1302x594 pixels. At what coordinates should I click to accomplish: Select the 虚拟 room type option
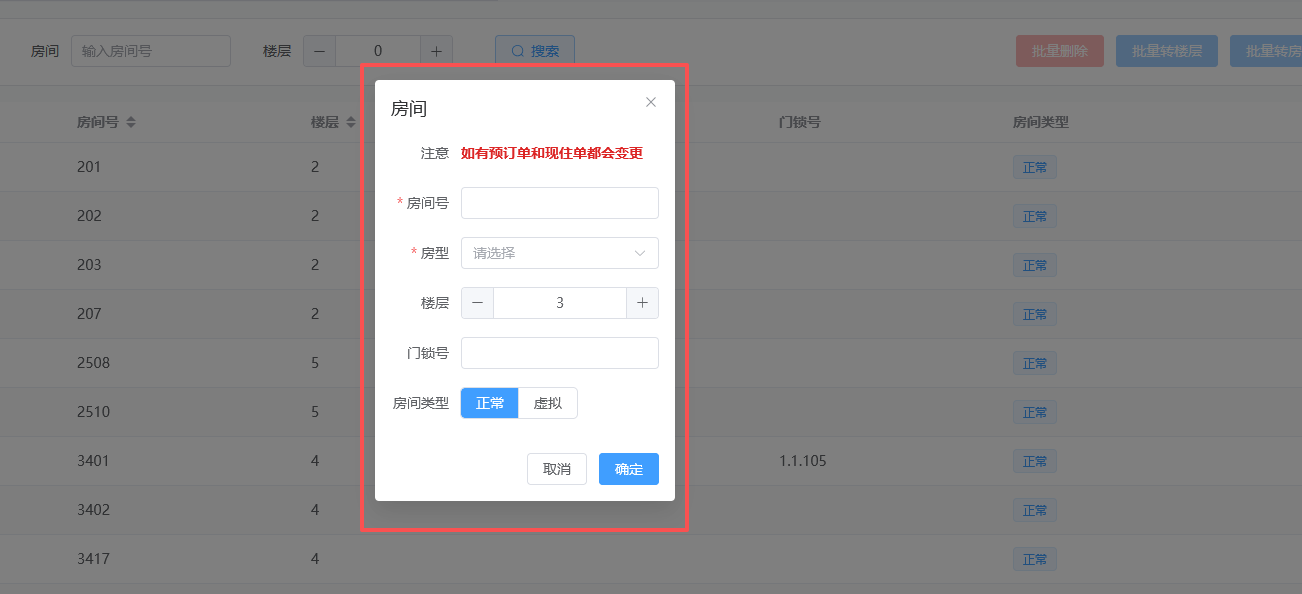coord(548,403)
